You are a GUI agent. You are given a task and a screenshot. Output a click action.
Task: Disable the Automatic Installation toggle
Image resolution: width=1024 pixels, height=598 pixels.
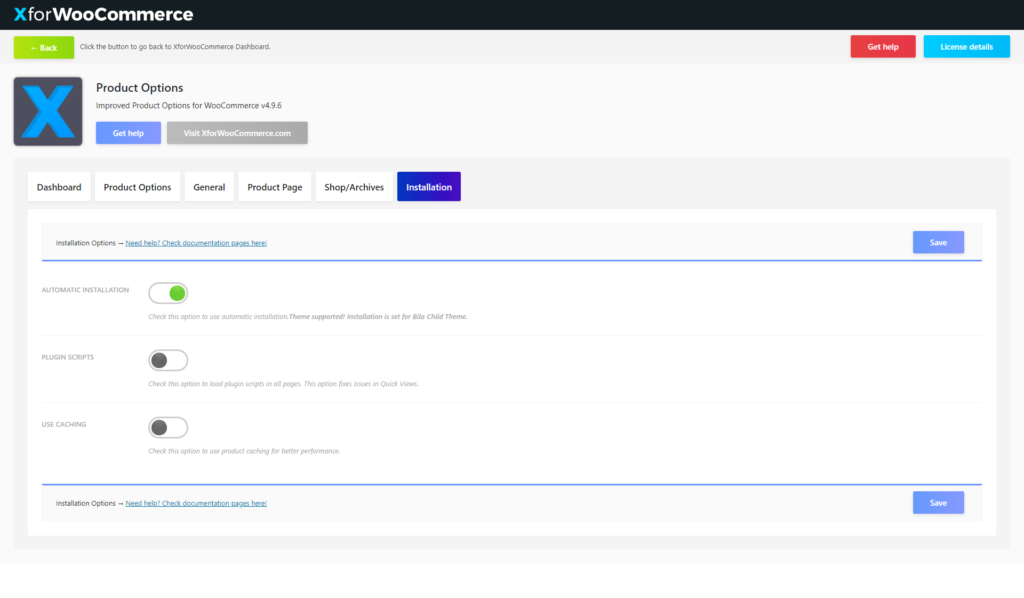(x=168, y=293)
